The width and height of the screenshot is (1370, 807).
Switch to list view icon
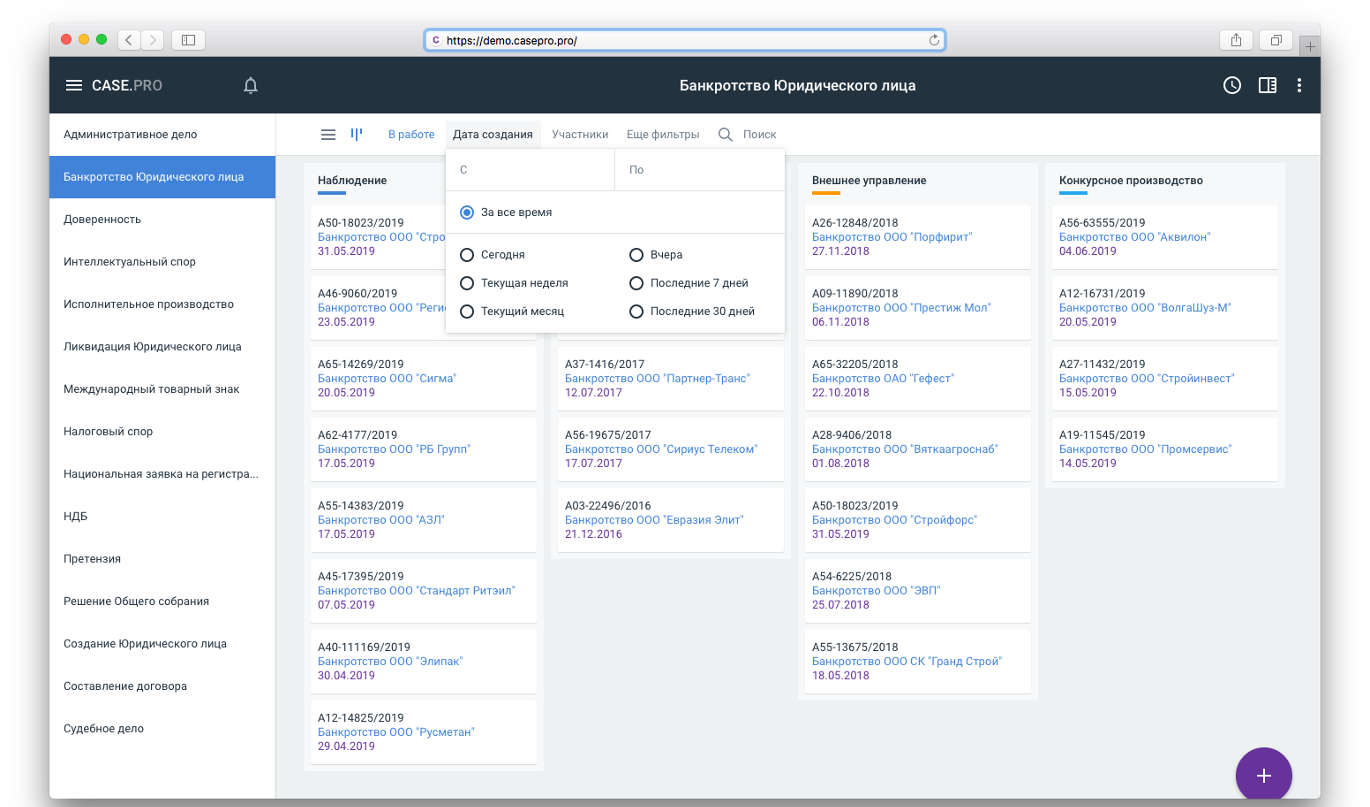(x=328, y=135)
